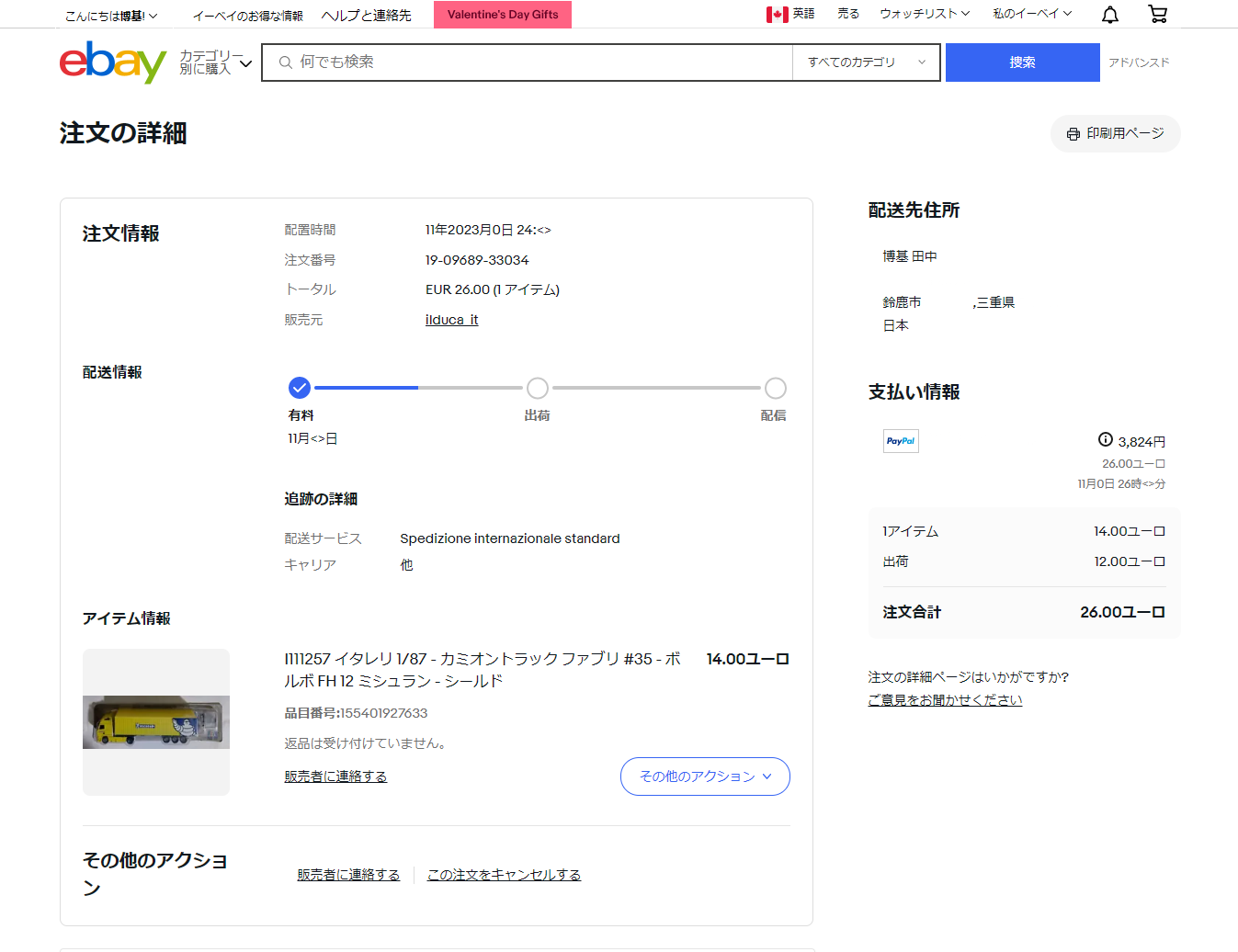Click この注文をキャンセルする link
Image resolution: width=1238 pixels, height=952 pixels.
(504, 875)
